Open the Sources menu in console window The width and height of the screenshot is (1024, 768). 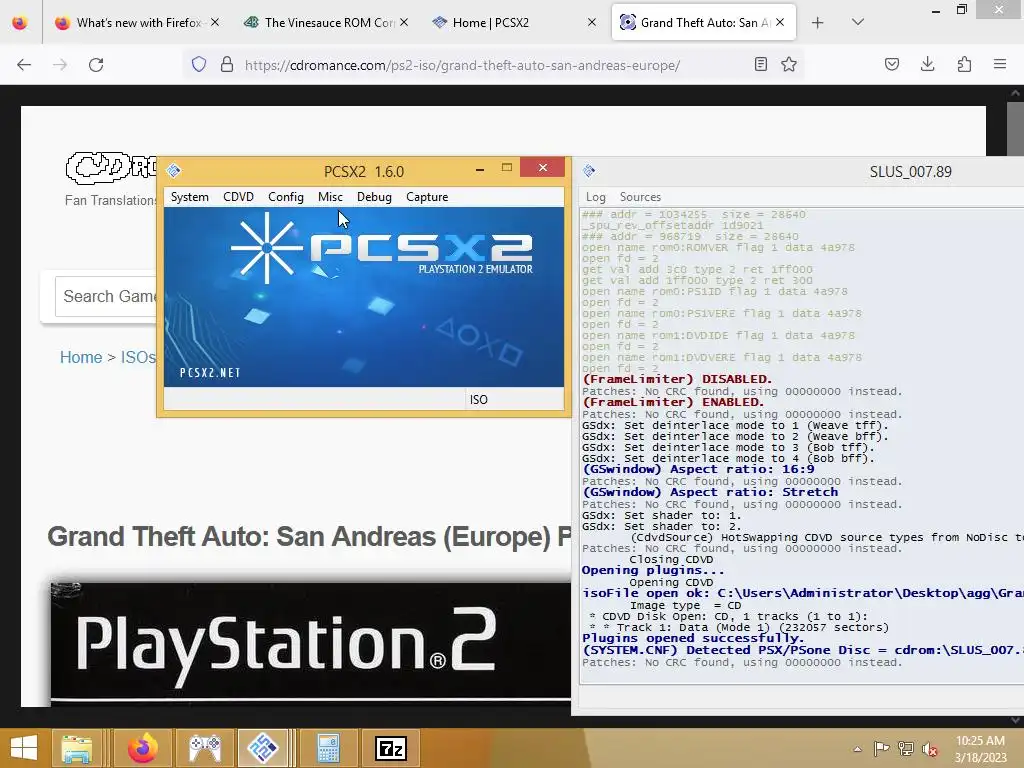pos(640,197)
